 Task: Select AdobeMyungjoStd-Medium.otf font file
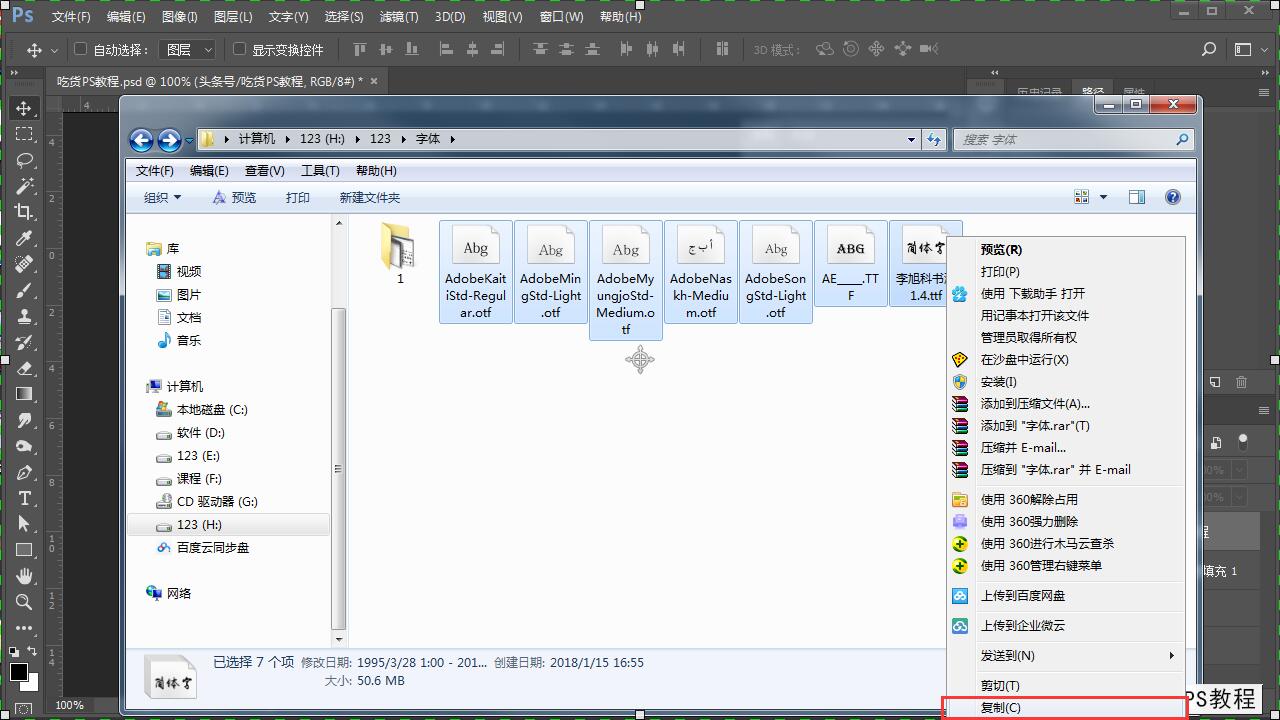coord(626,280)
